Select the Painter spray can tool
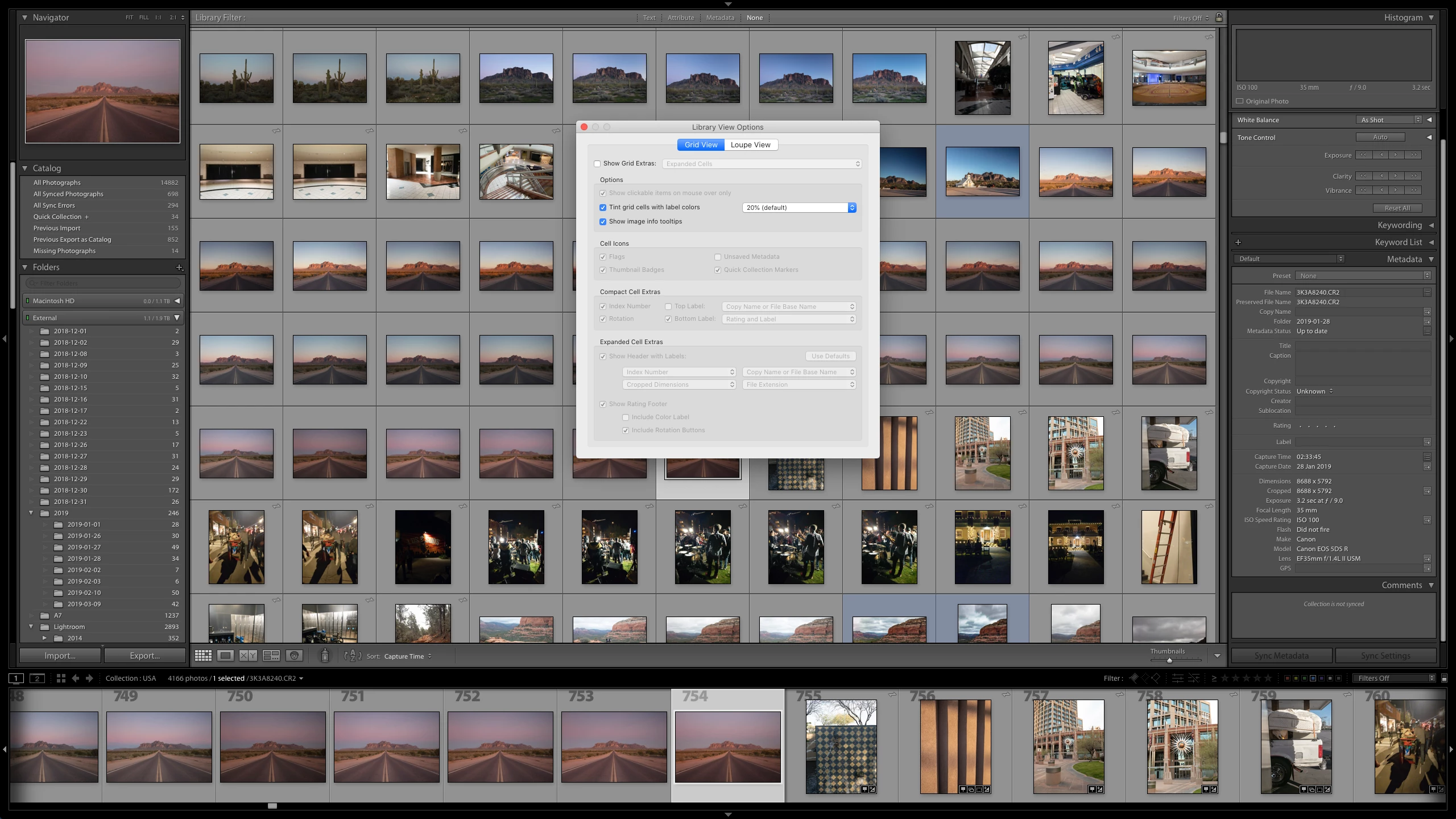 325,656
